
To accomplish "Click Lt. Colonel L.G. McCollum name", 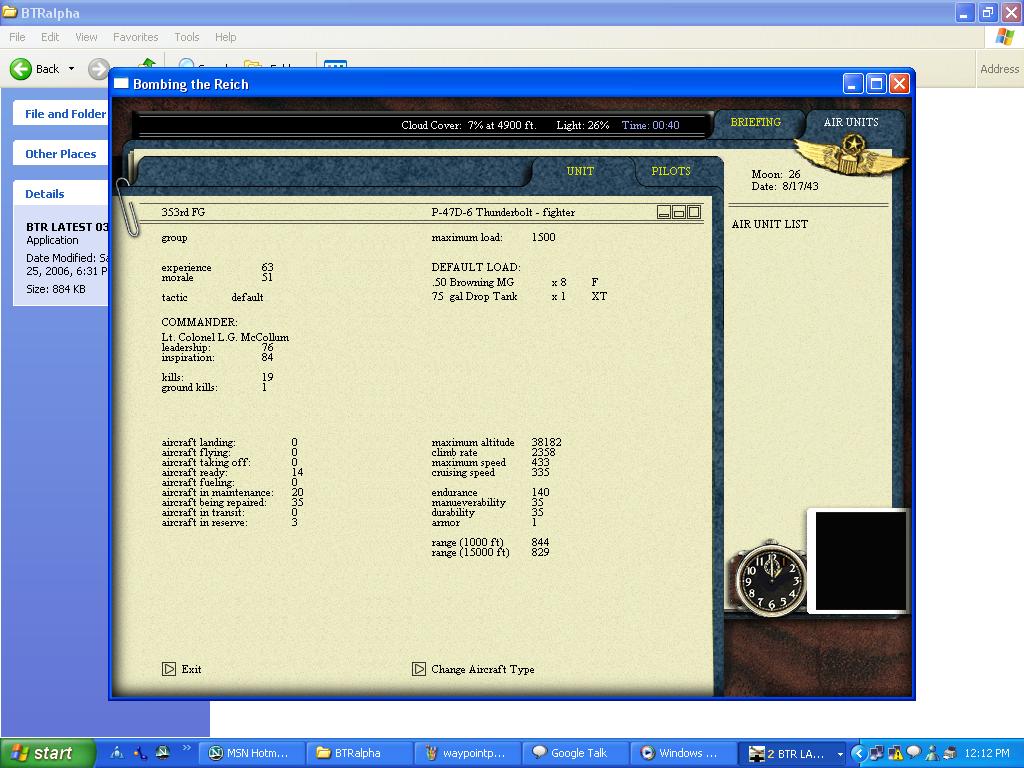I will tap(225, 337).
